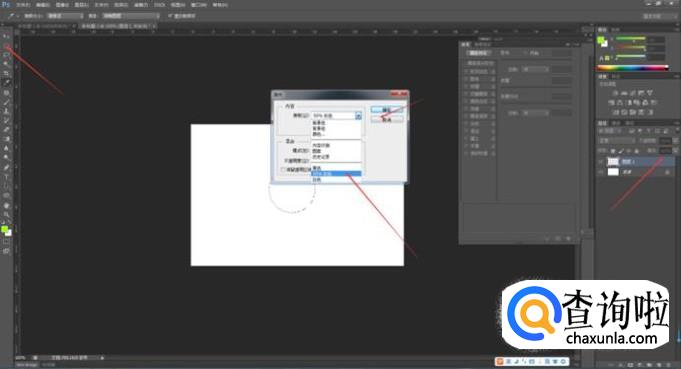This screenshot has height=369, width=681.
Task: Choose the highlighted 50% gray list option
Action: coord(336,174)
